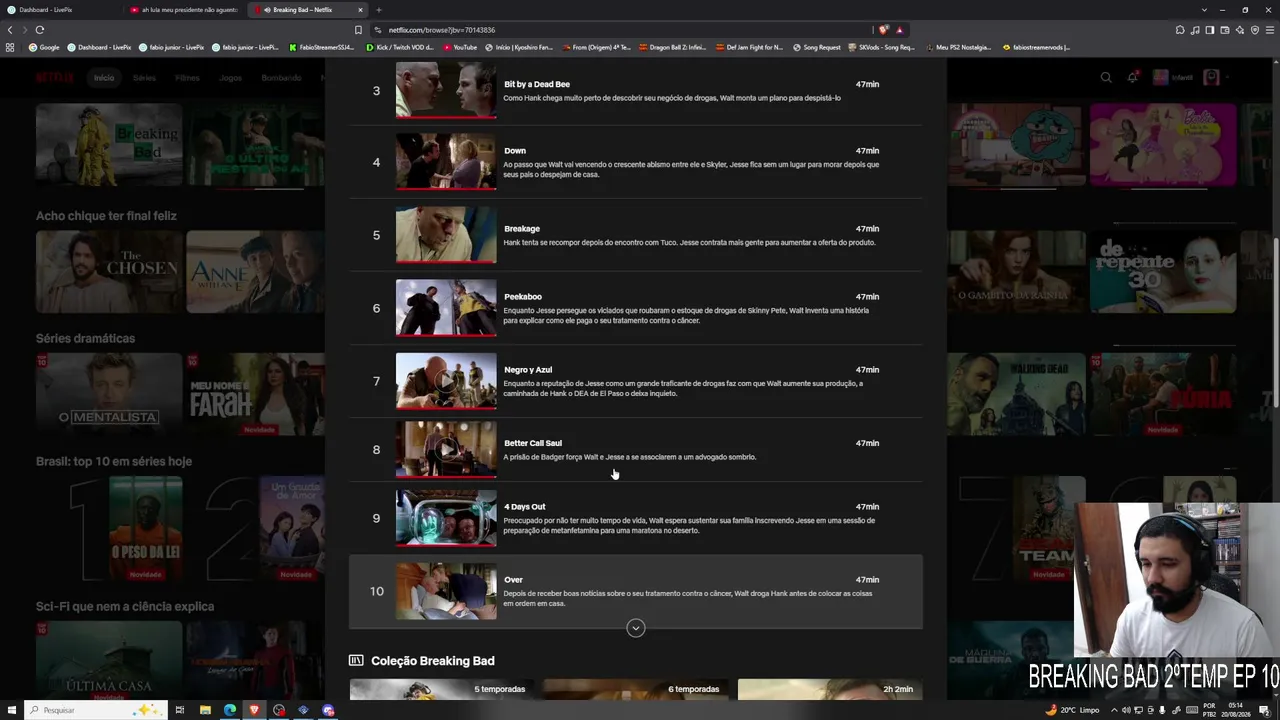Open the Brave Shields icon
Viewport: 1280px width, 720px height.
pyautogui.click(x=883, y=30)
